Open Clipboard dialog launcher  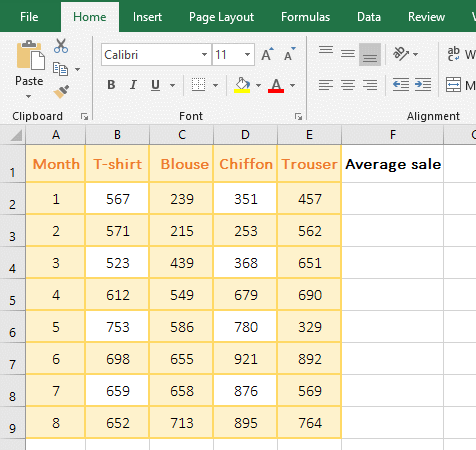point(84,116)
